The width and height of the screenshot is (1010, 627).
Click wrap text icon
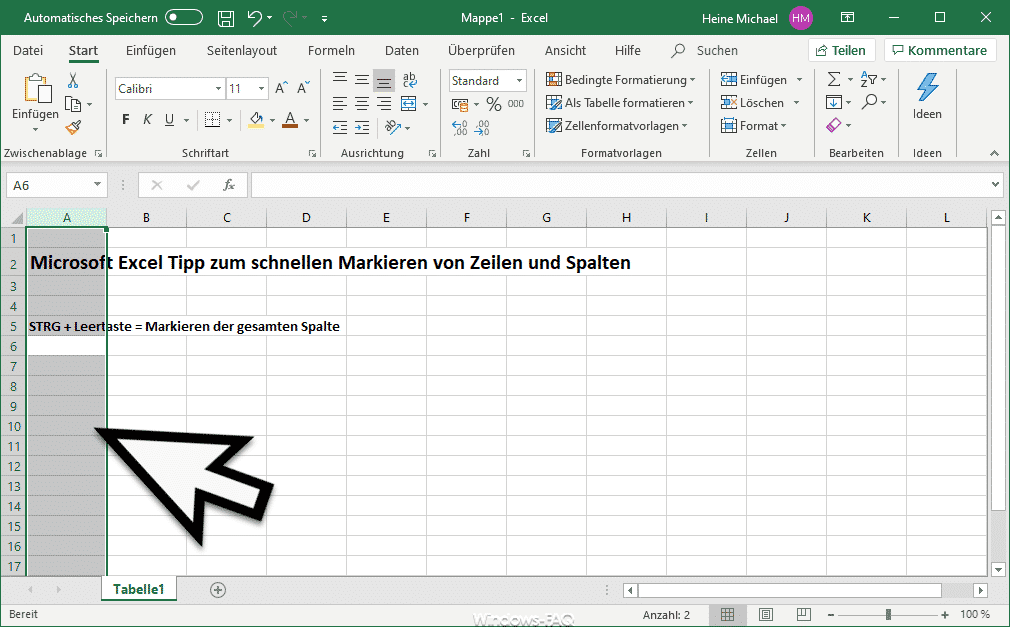(x=410, y=80)
